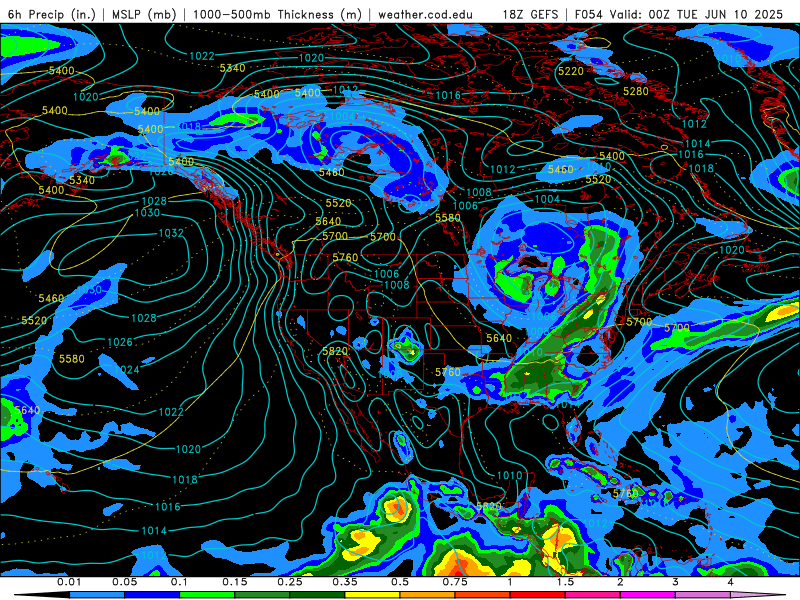
Task: Click the 3 legend value
Action: point(675,582)
